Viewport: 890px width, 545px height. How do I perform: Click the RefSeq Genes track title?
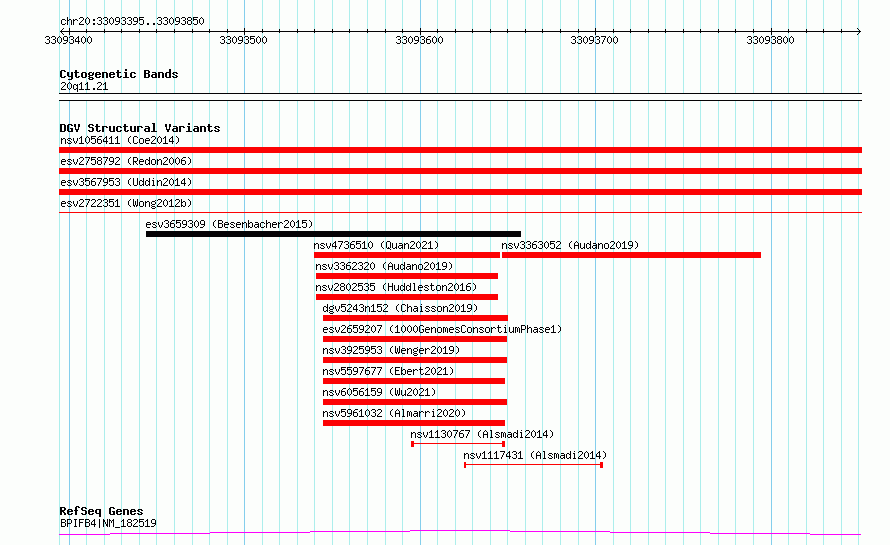point(101,512)
